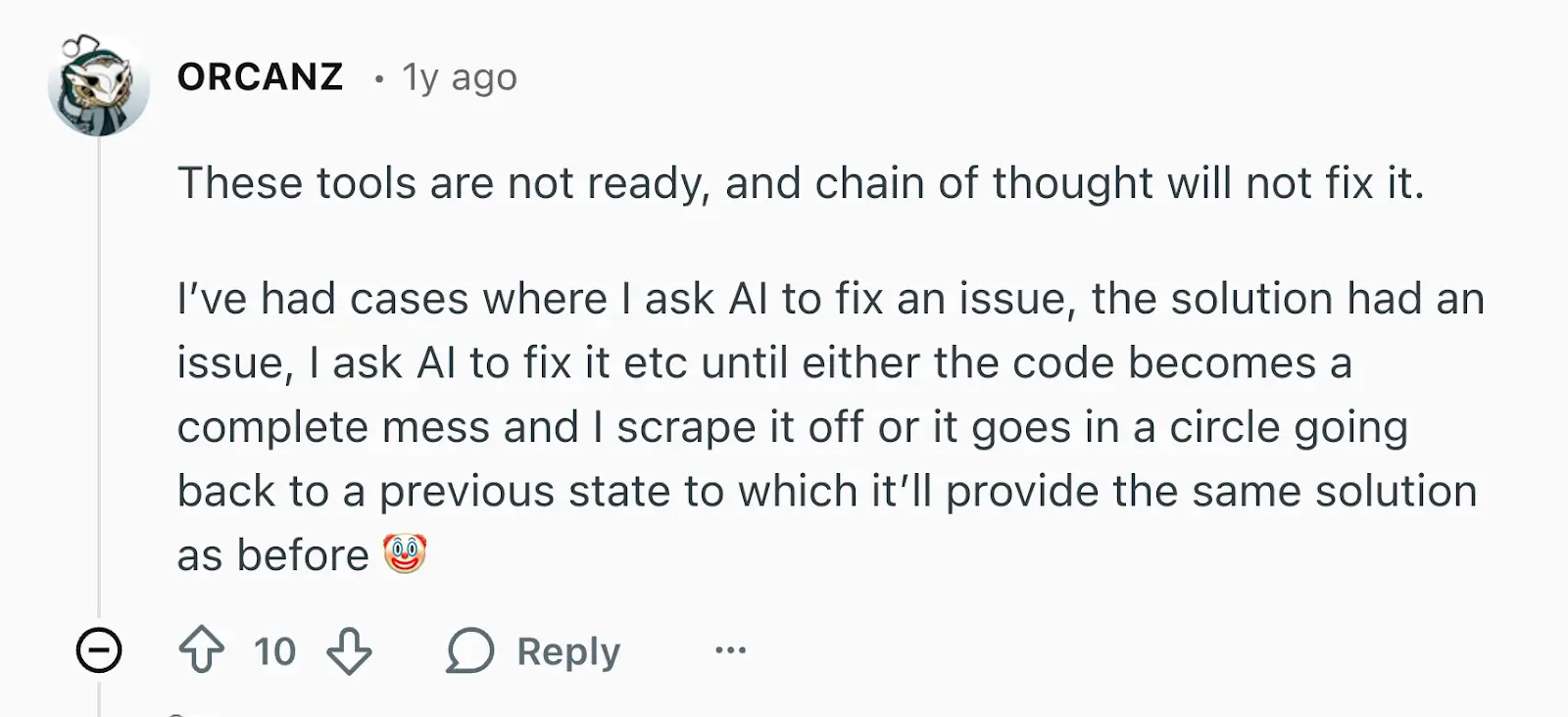1568x717 pixels.
Task: Upvote ORCANZ's comment with the arrow icon
Action: (x=204, y=649)
